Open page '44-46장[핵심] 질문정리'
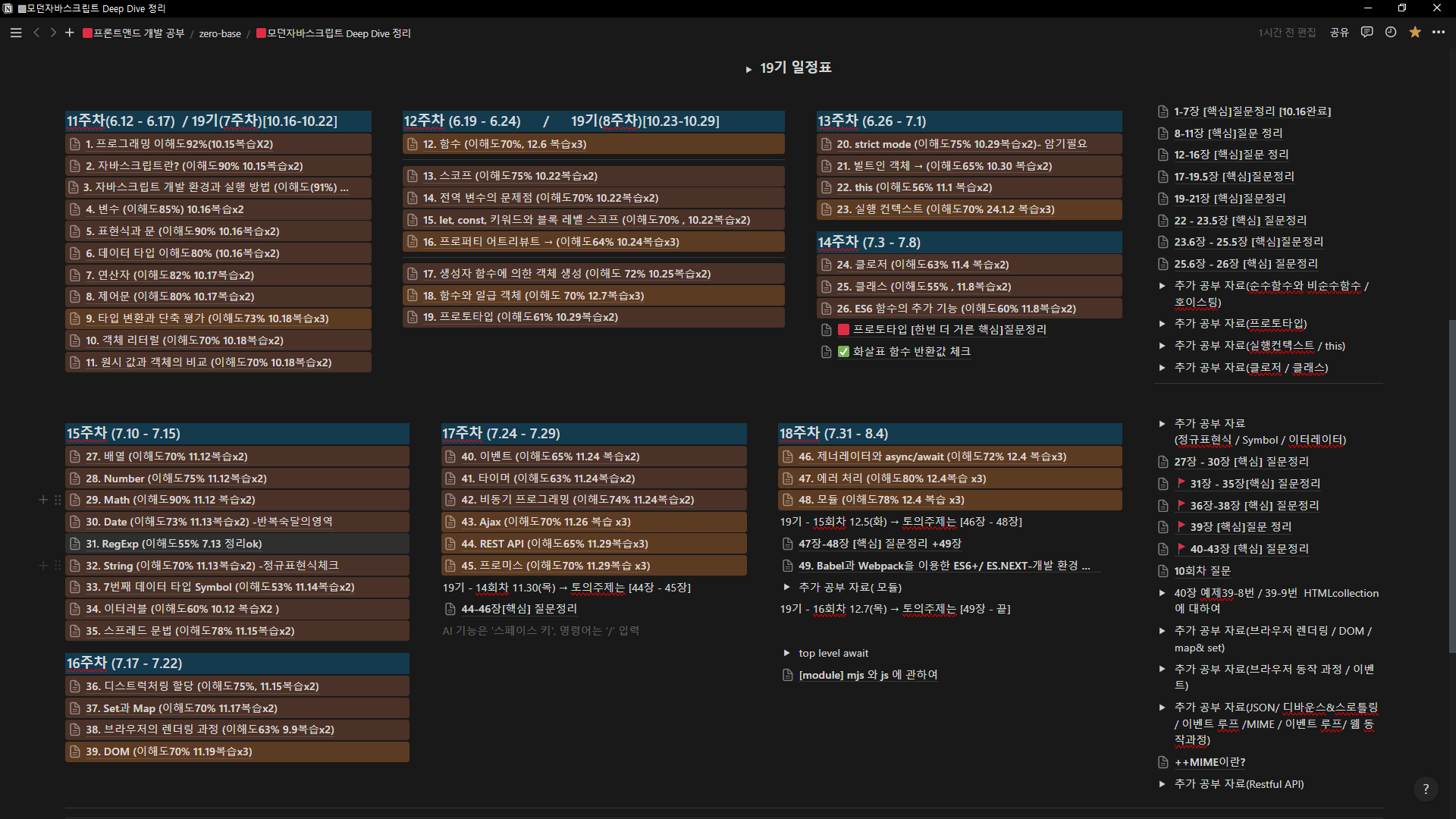 (519, 609)
